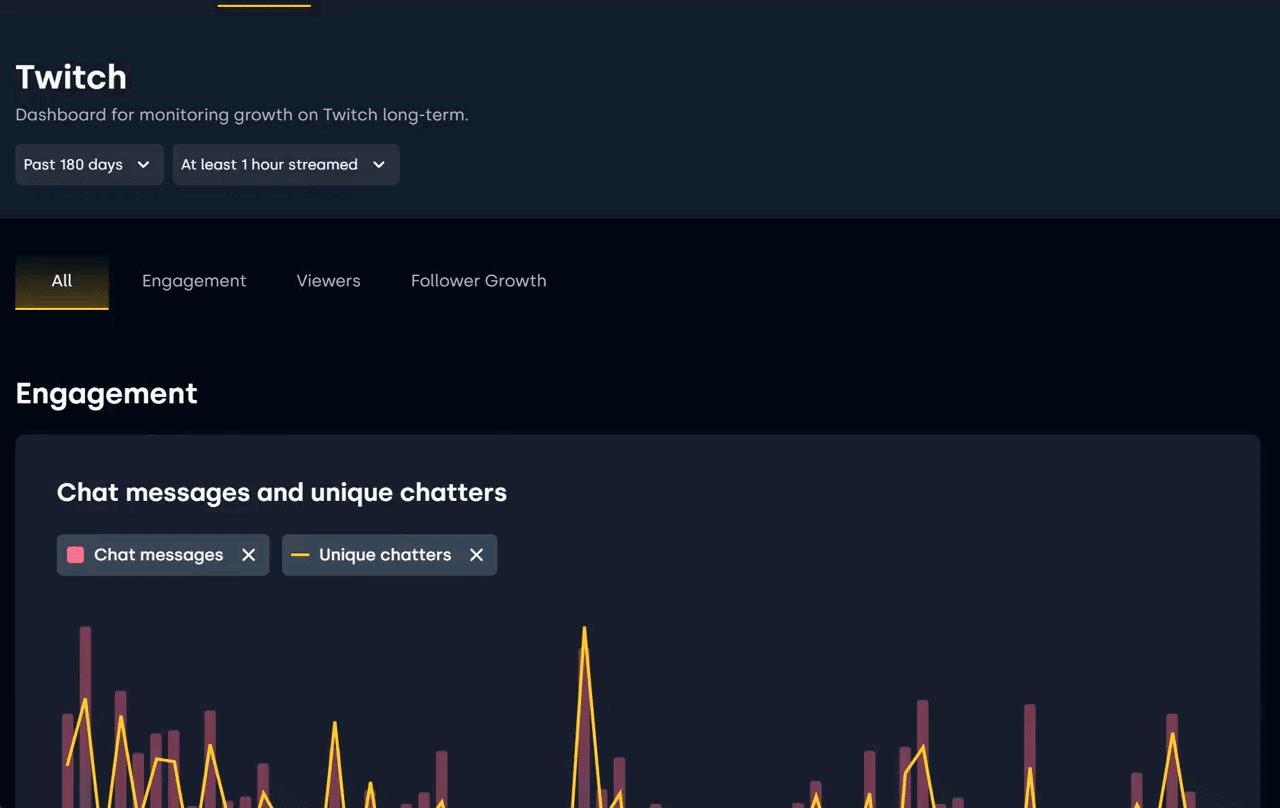Image resolution: width=1280 pixels, height=808 pixels.
Task: Click the dashboard description text
Action: (242, 115)
